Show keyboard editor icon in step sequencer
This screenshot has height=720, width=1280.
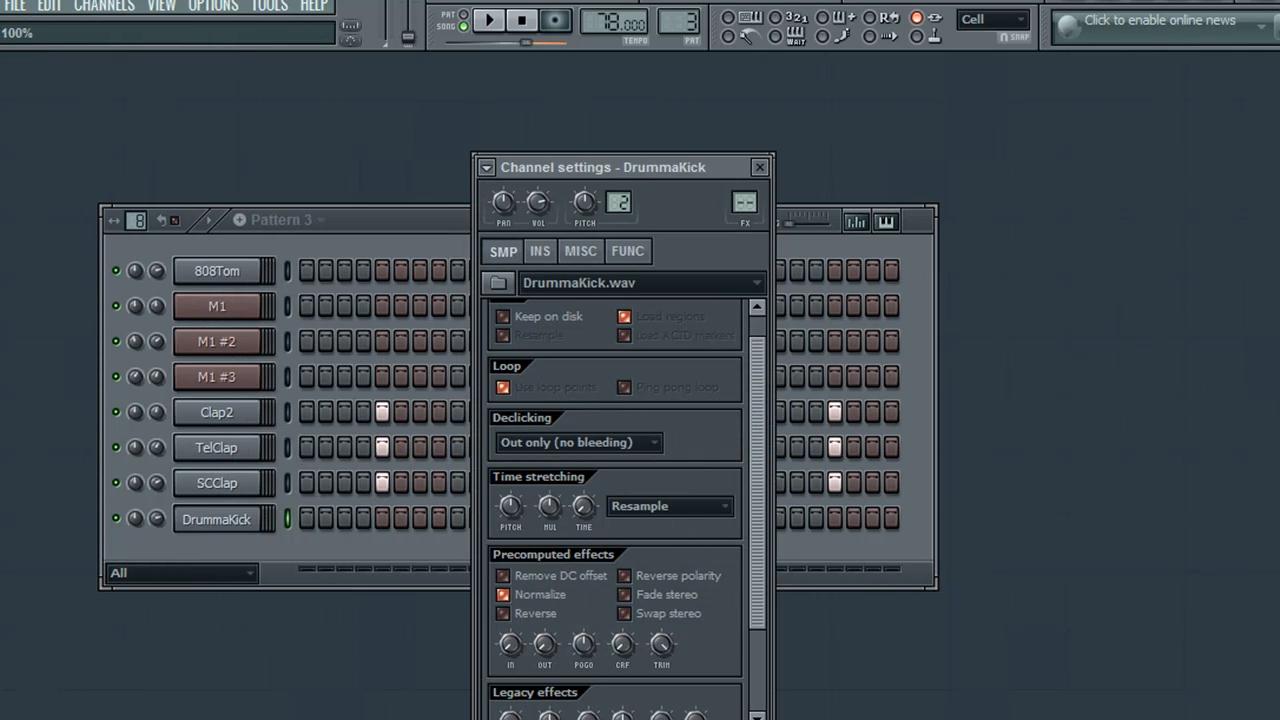click(886, 222)
